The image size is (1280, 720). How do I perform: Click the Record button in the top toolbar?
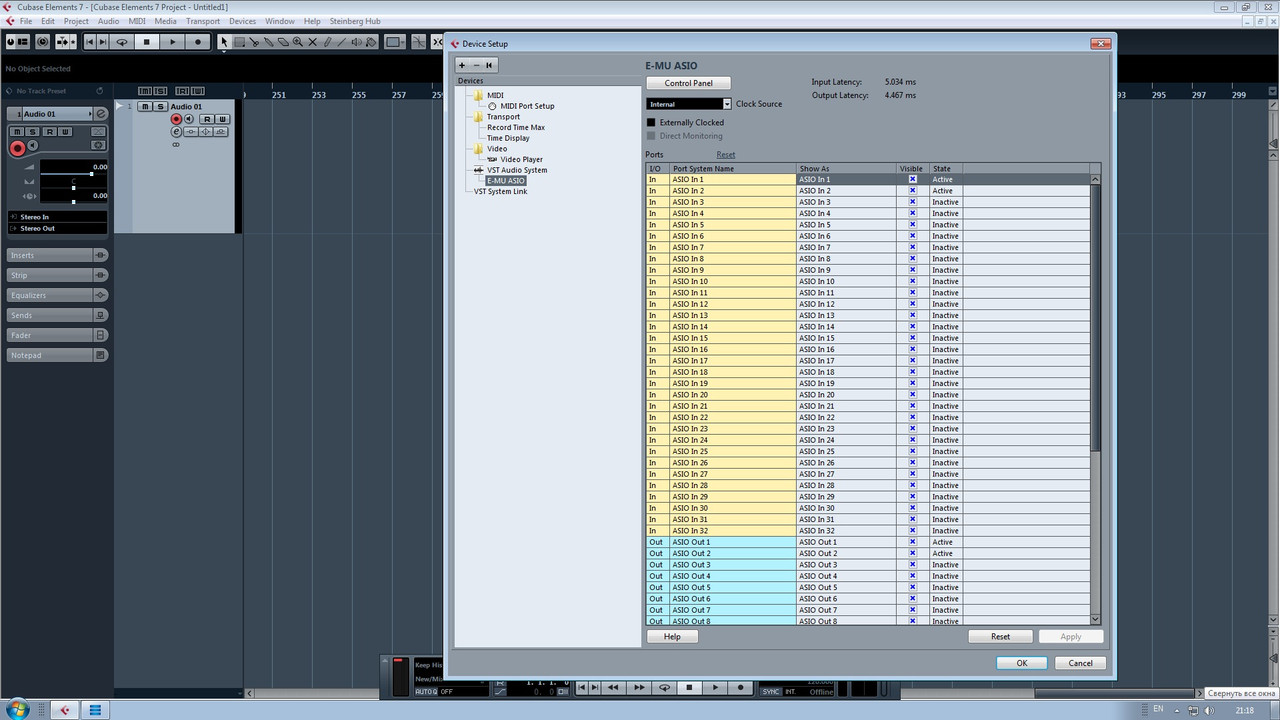[x=198, y=42]
